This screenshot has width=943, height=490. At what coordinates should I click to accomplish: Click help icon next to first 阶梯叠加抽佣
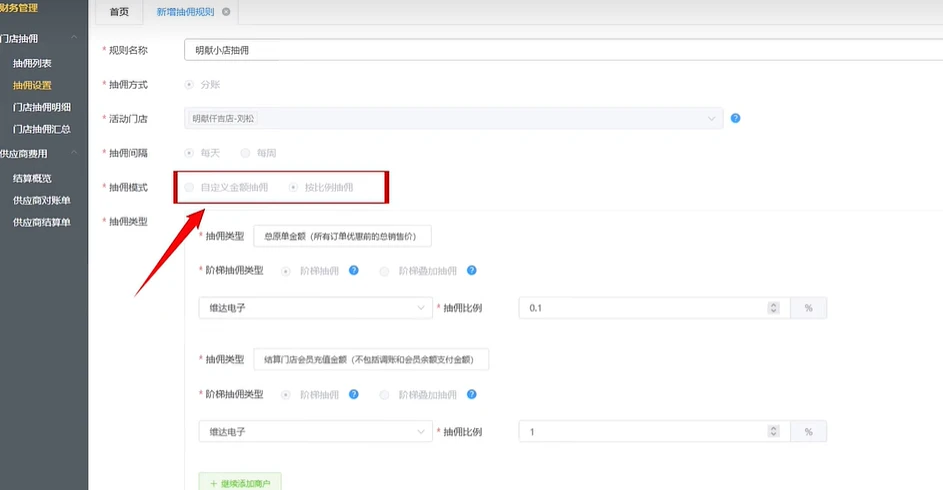tap(472, 271)
